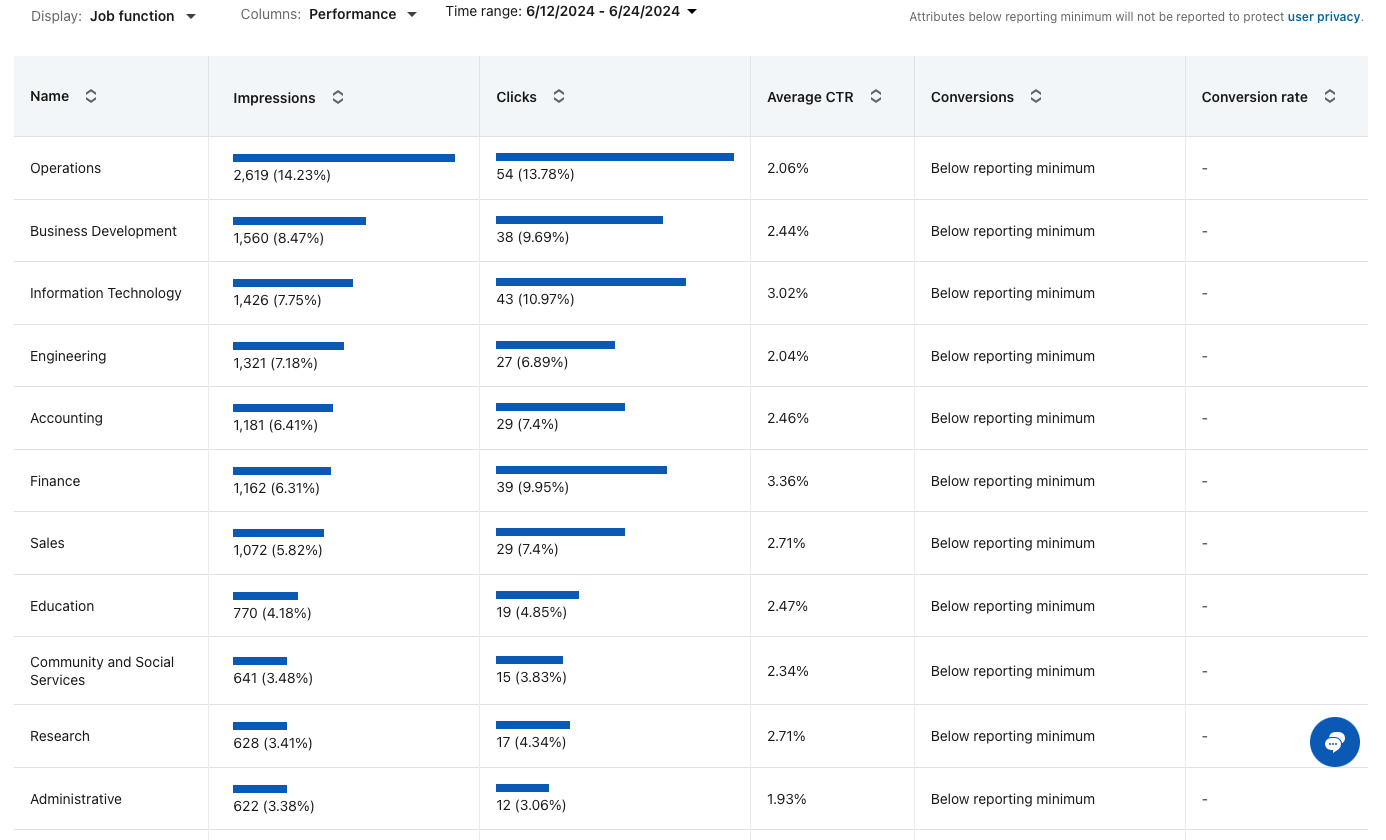This screenshot has height=840, width=1386.
Task: Open the chat support bubble
Action: coord(1334,742)
